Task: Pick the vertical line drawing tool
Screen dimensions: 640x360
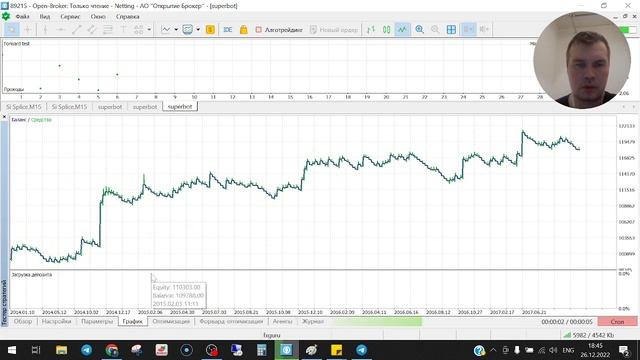Action: (45, 29)
